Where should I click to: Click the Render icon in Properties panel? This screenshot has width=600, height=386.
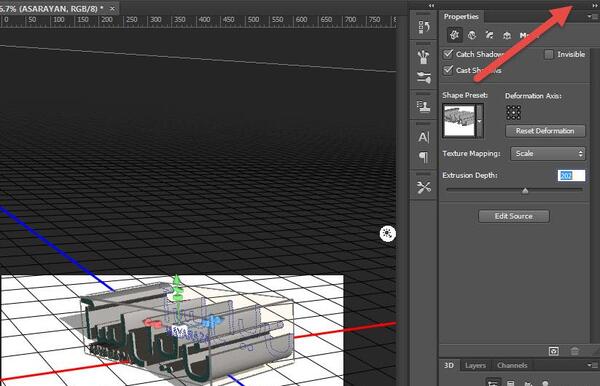click(553, 351)
